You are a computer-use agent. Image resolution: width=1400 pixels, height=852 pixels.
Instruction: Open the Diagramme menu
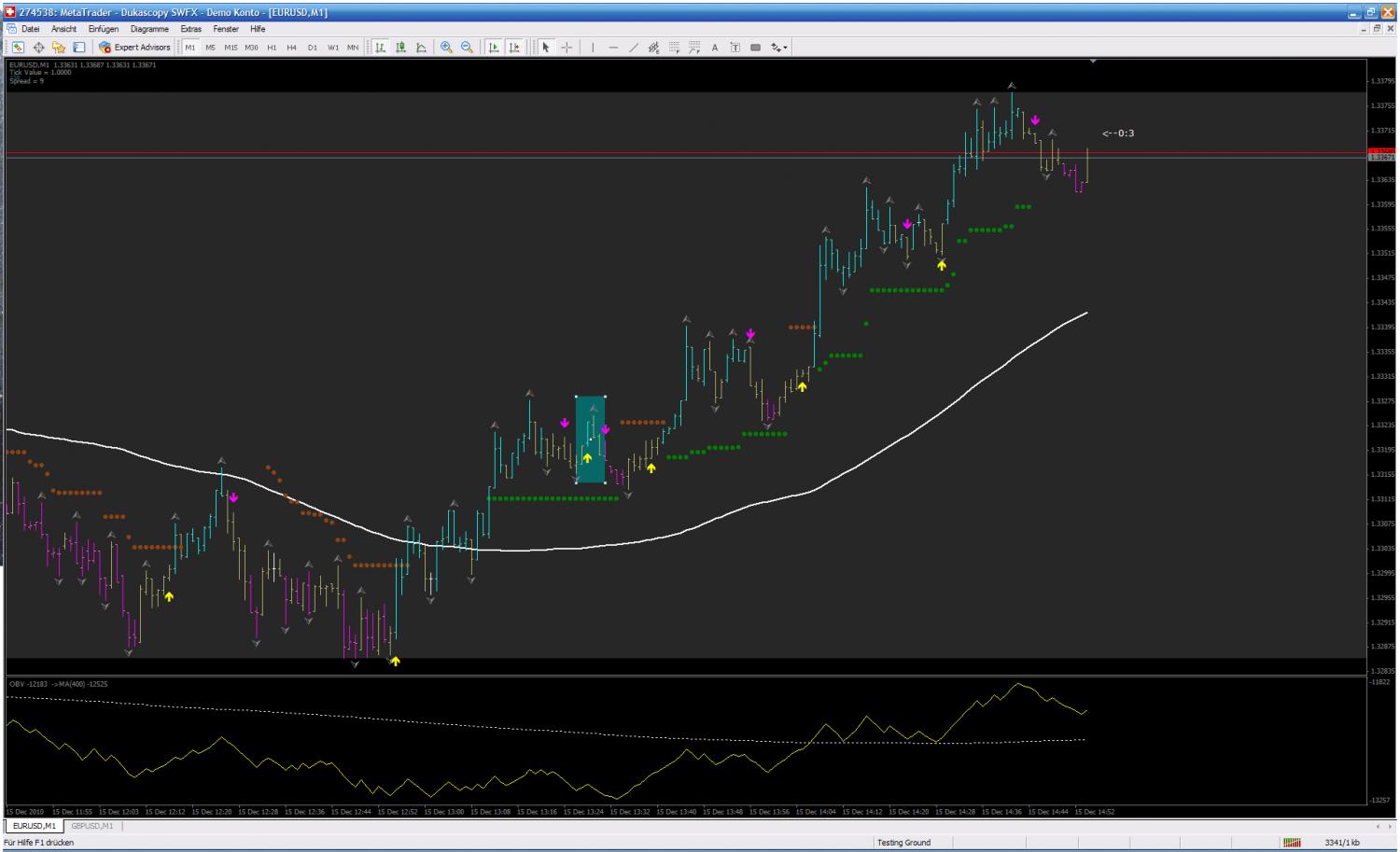[x=149, y=29]
